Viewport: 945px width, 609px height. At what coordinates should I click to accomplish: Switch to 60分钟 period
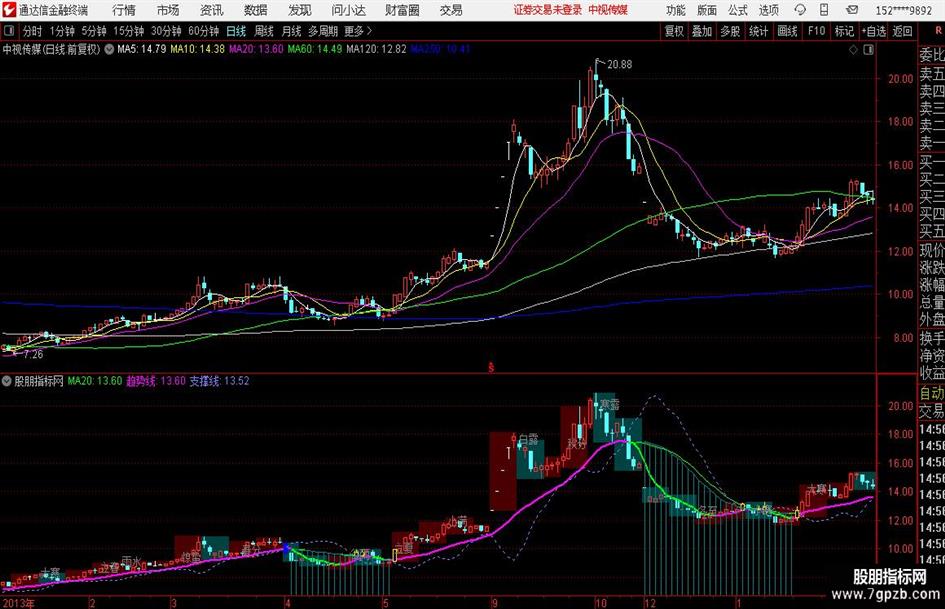204,31
